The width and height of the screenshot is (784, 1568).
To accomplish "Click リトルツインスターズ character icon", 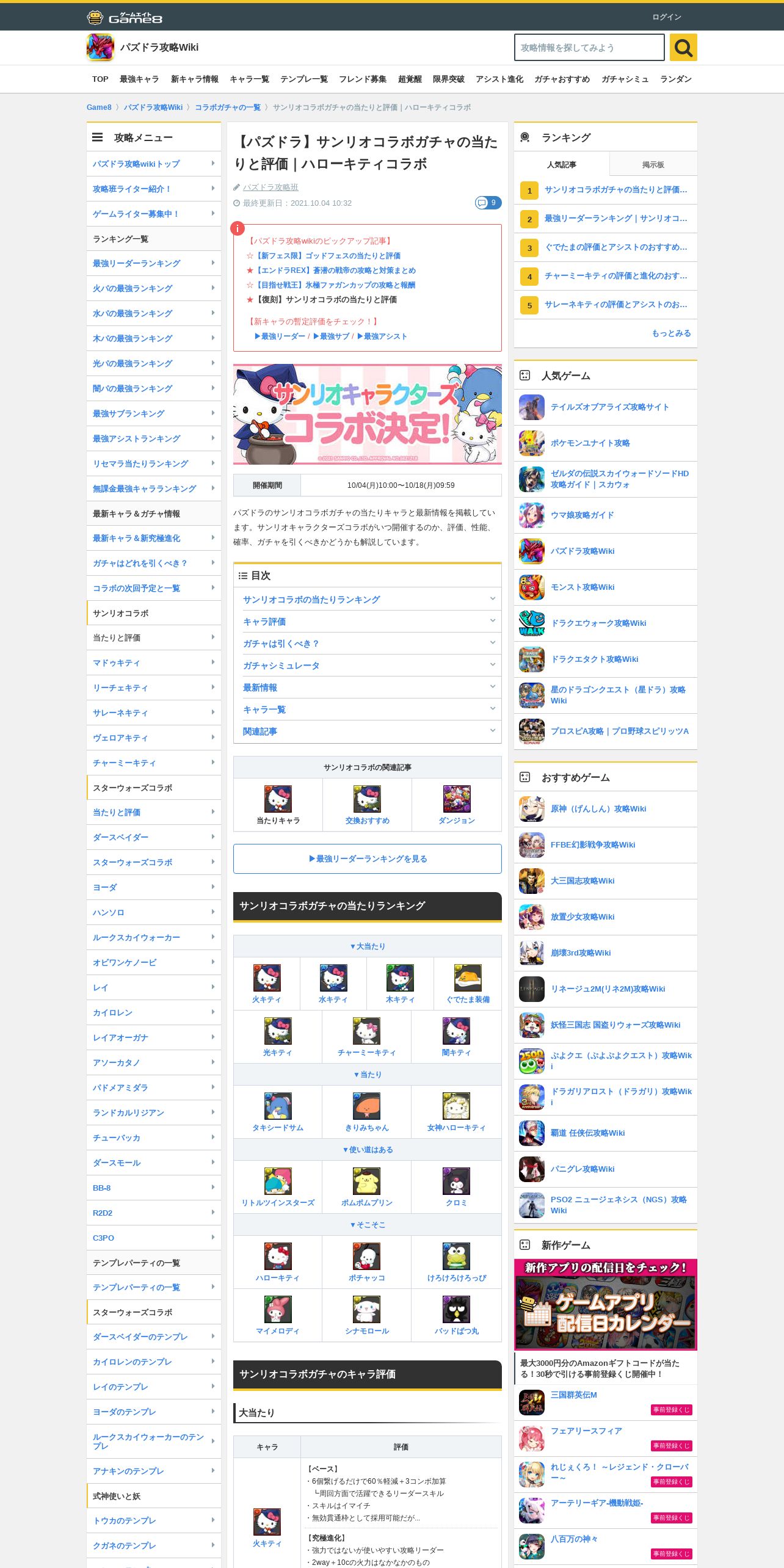I will [x=278, y=1181].
